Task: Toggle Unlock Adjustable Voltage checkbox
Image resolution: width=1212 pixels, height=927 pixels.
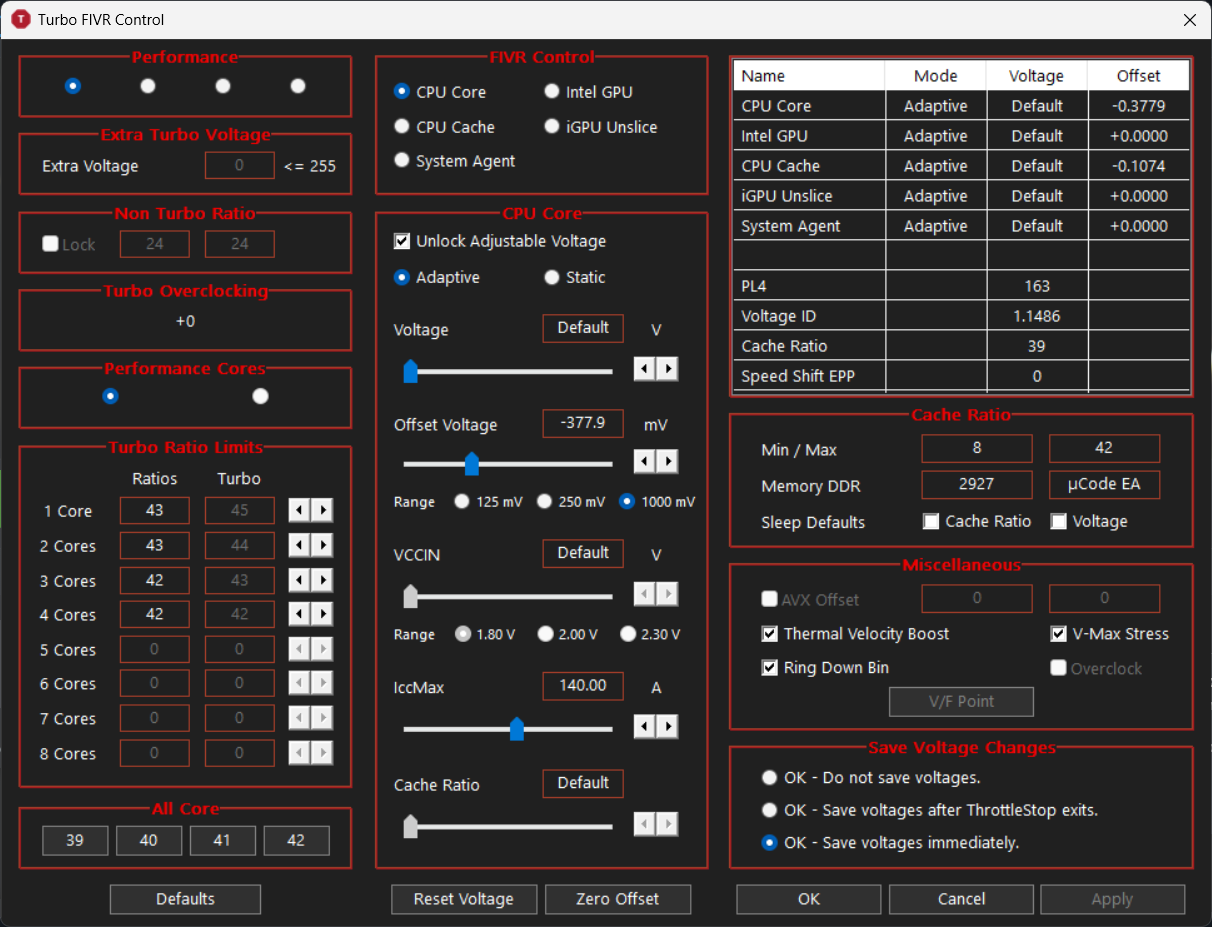Action: point(402,241)
